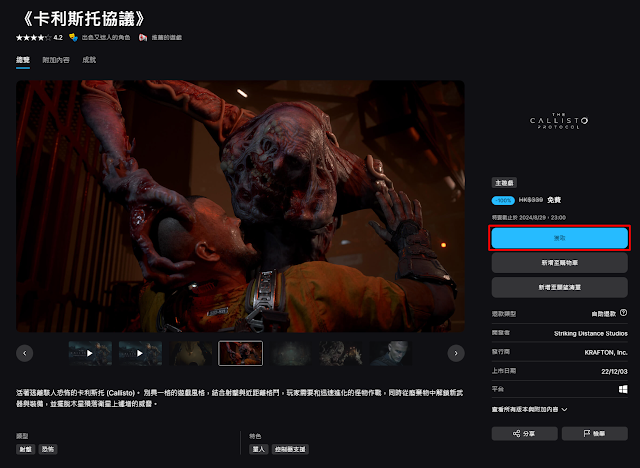Viewport: 640px width, 468px height.
Task: Click the game title 《卡利斯托協議》
Action: click(x=84, y=19)
